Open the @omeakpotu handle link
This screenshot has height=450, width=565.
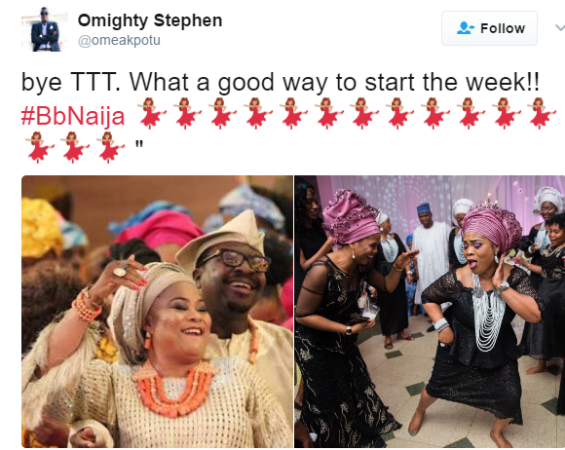tap(119, 40)
